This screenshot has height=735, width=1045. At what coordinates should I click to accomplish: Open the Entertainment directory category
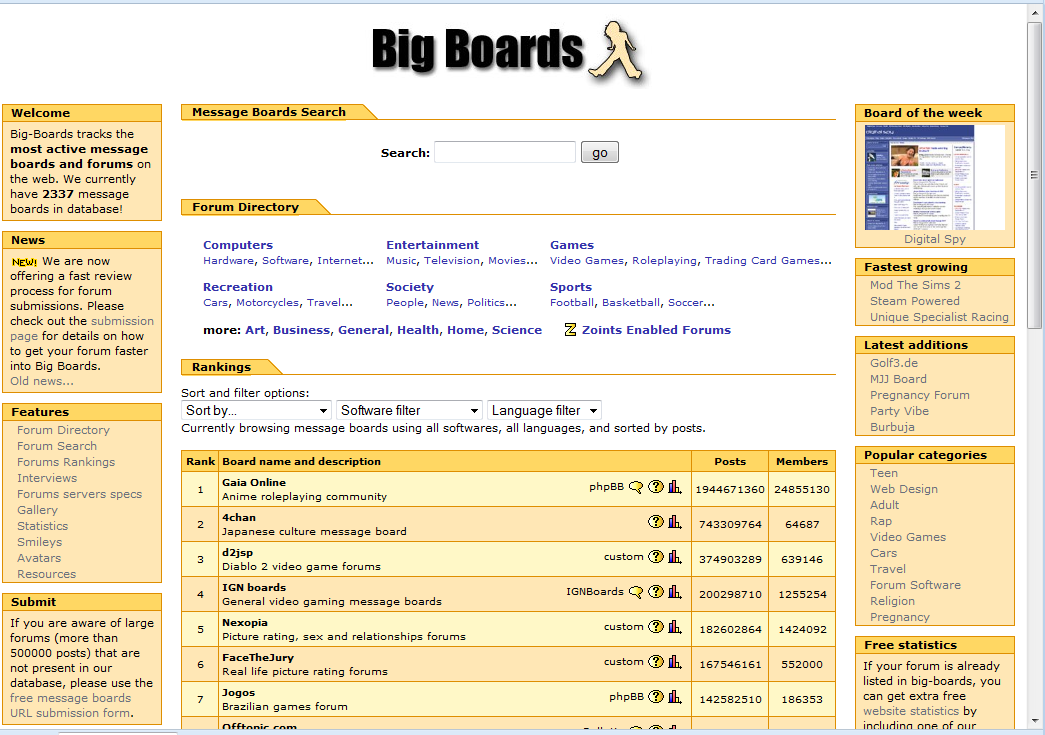pyautogui.click(x=433, y=245)
